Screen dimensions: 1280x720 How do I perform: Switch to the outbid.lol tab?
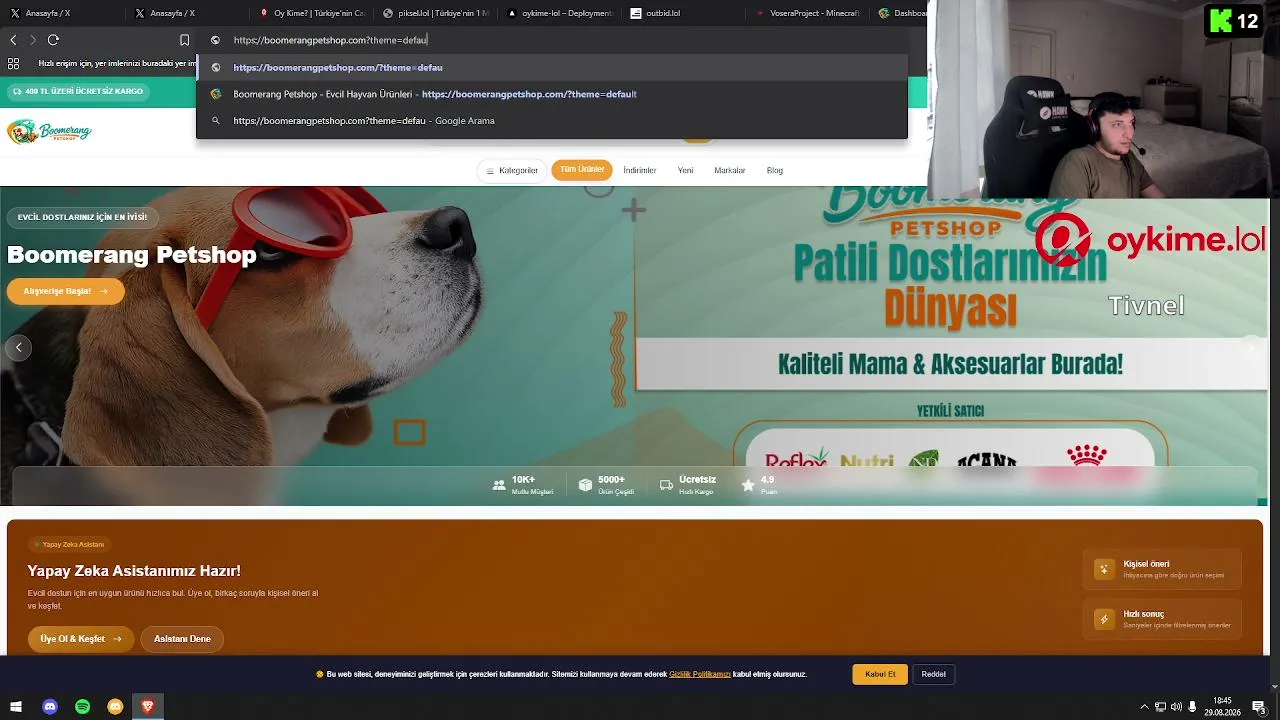click(x=685, y=13)
